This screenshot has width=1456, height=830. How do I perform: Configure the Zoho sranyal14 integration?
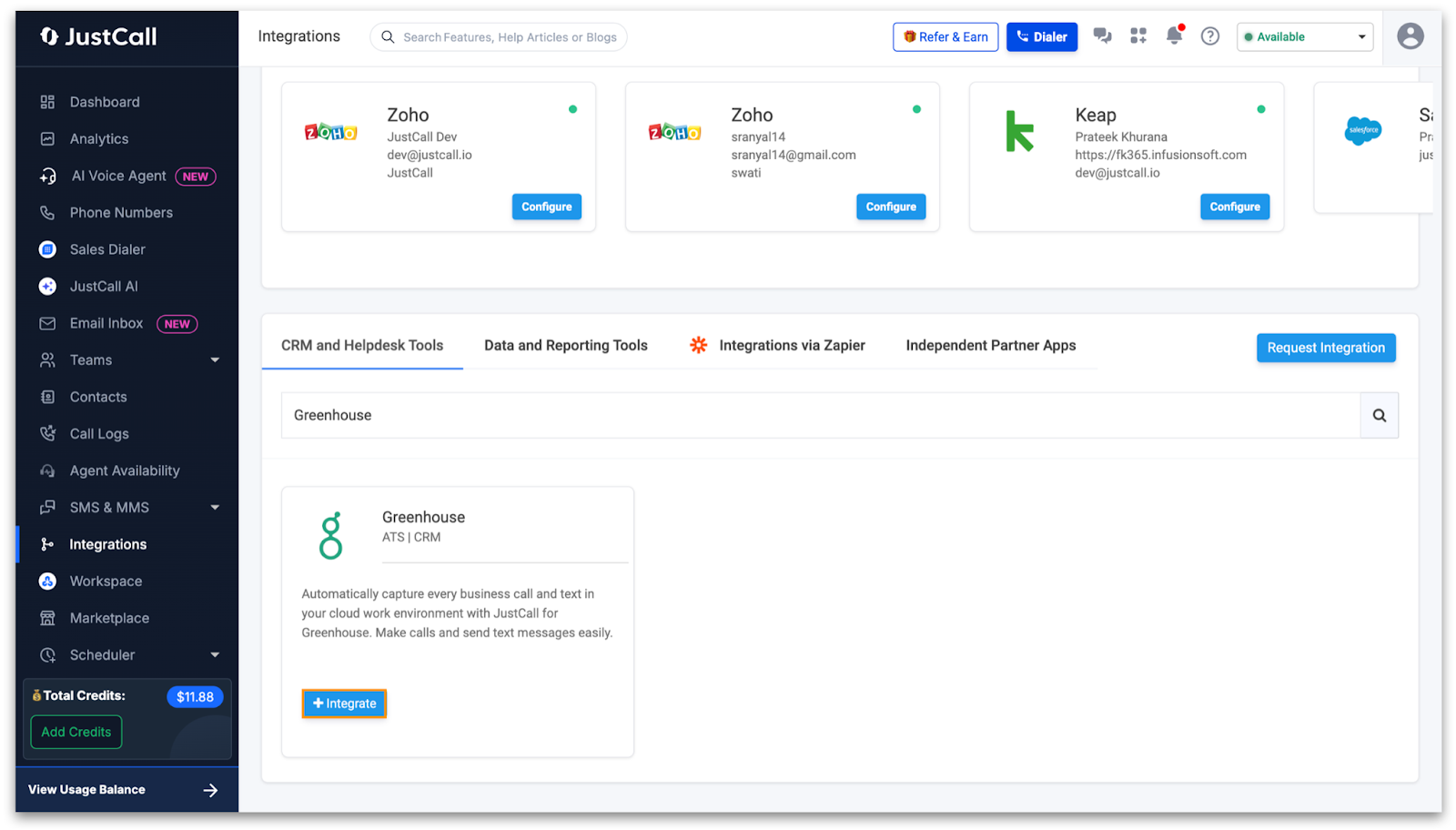tap(891, 207)
